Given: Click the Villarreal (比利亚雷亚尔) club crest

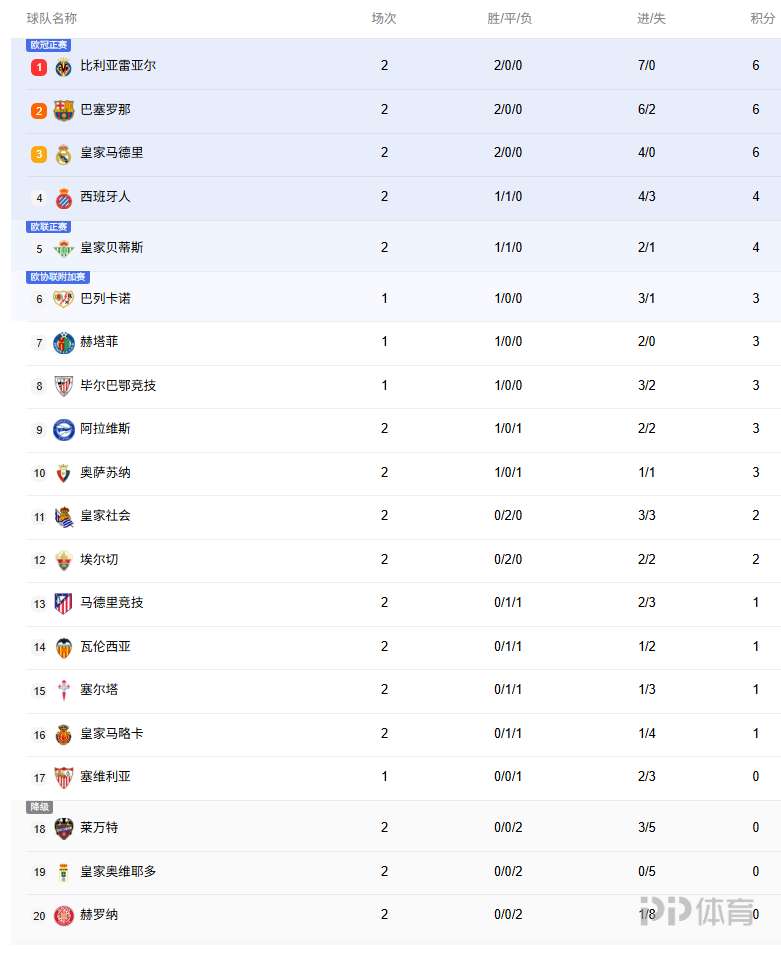Looking at the screenshot, I should point(64,67).
